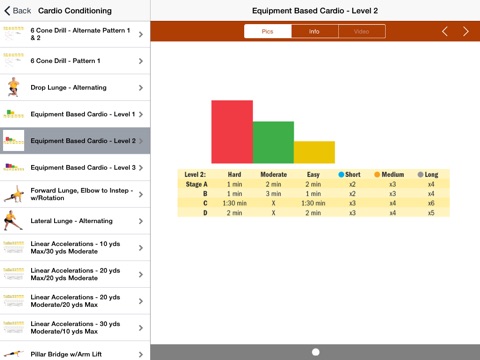
Task: Select Equipment Based Cardio - Level 2 row
Action: 75,141
